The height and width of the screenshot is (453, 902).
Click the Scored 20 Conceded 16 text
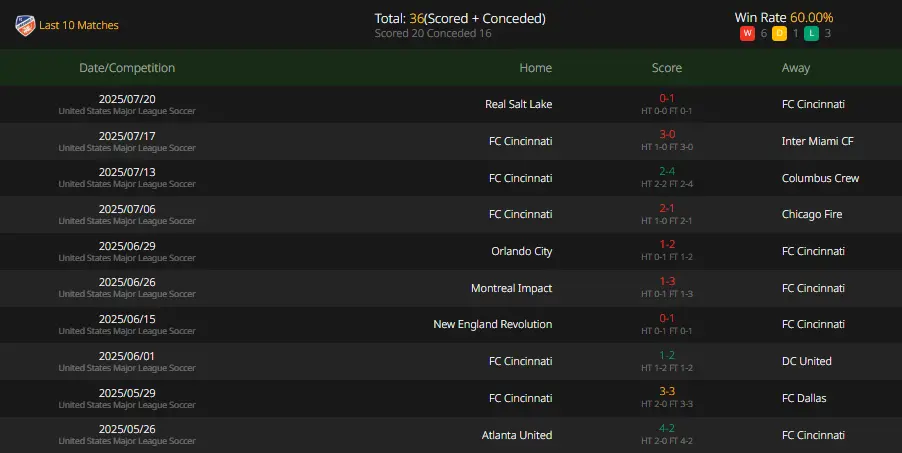pyautogui.click(x=433, y=33)
